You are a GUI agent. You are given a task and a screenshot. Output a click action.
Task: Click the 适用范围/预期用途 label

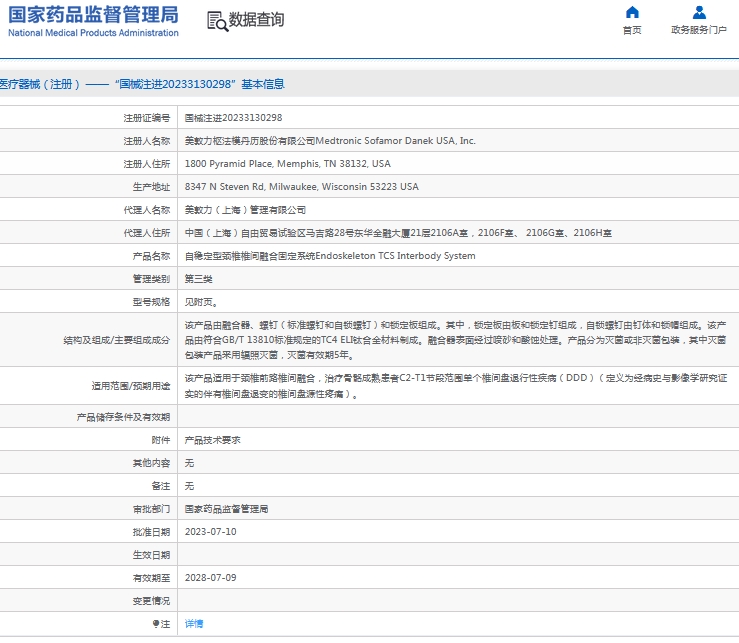tap(131, 387)
